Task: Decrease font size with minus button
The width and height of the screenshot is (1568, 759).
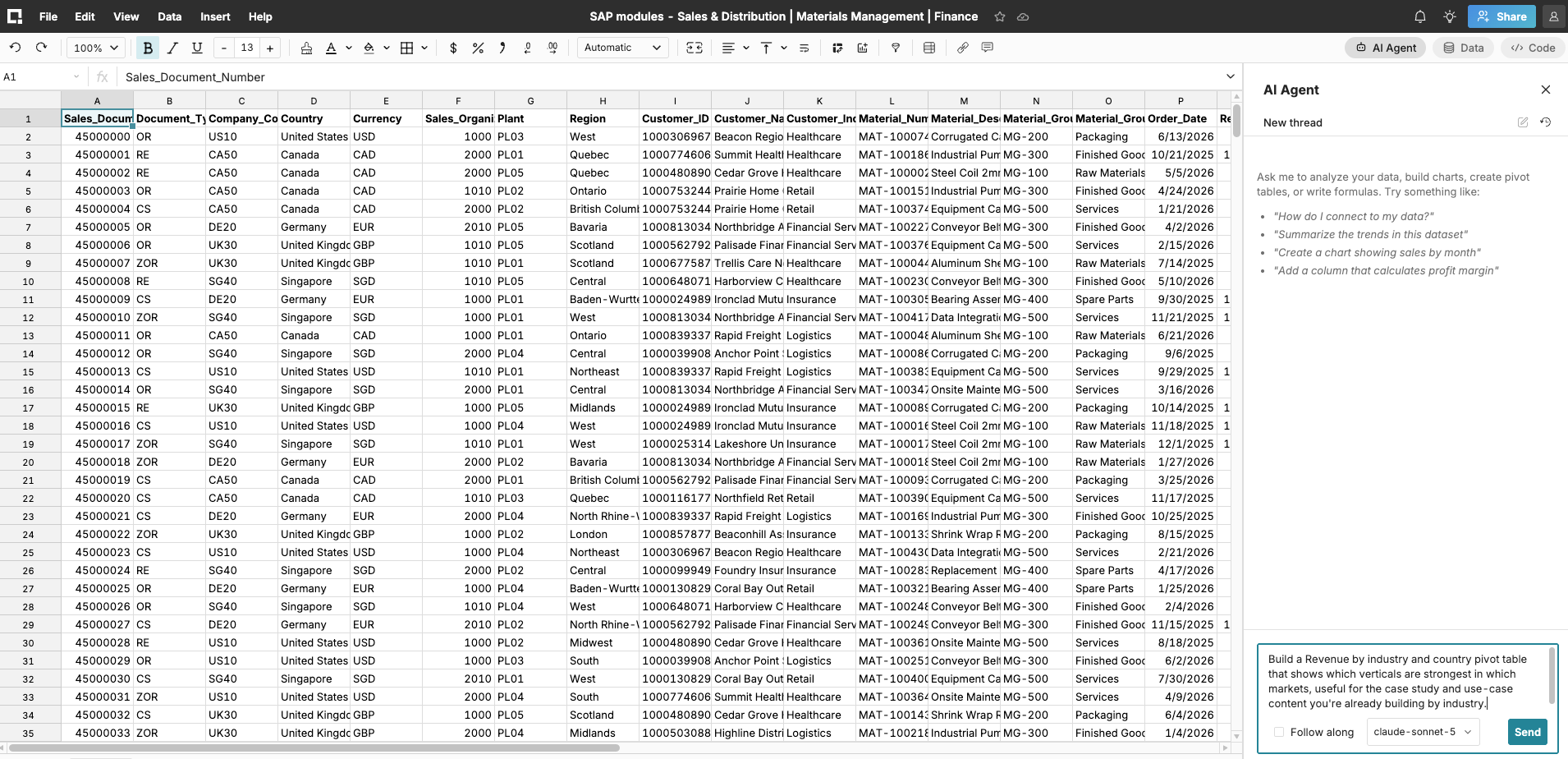Action: [x=224, y=48]
